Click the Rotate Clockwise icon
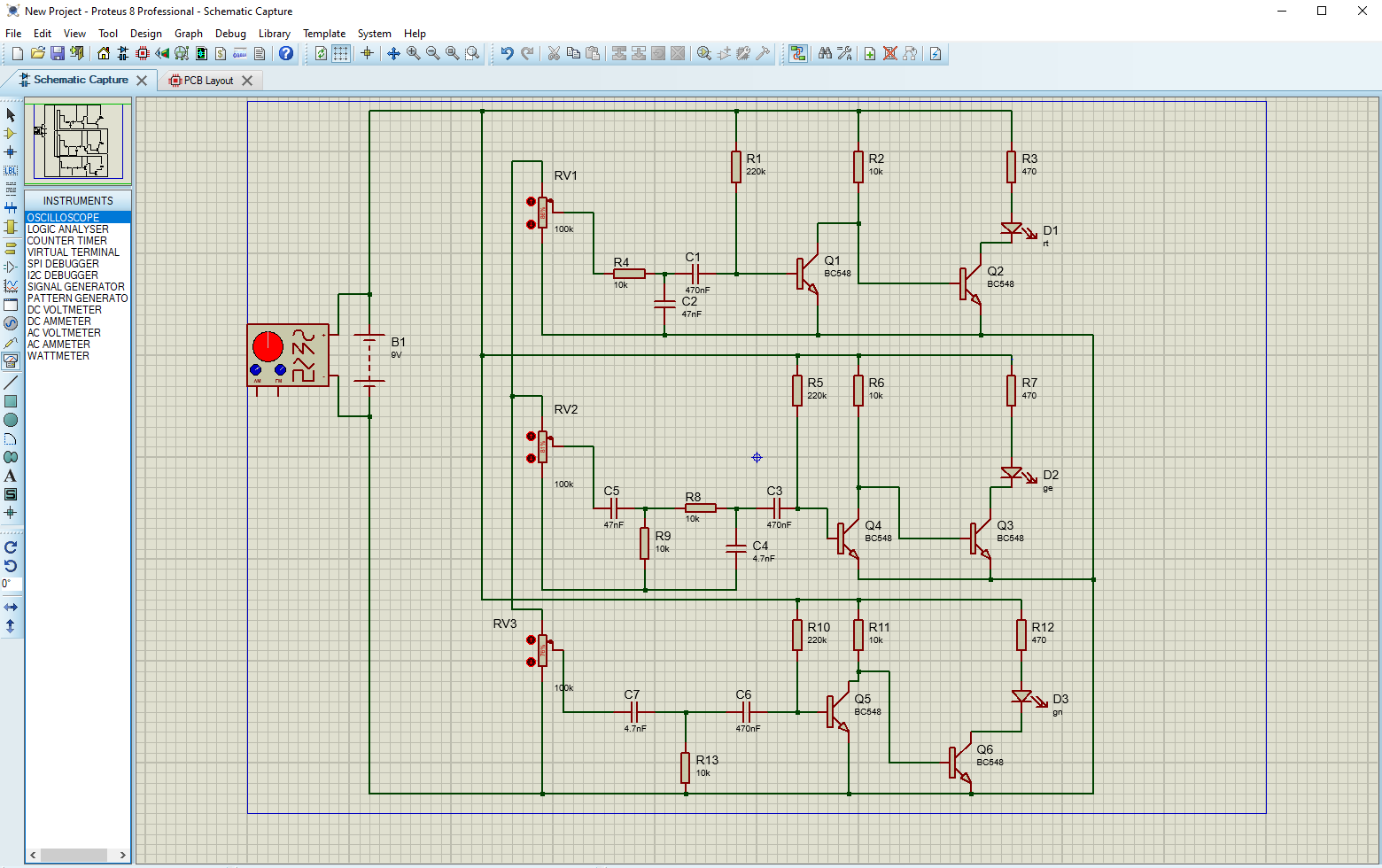The width and height of the screenshot is (1382, 868). (x=11, y=547)
